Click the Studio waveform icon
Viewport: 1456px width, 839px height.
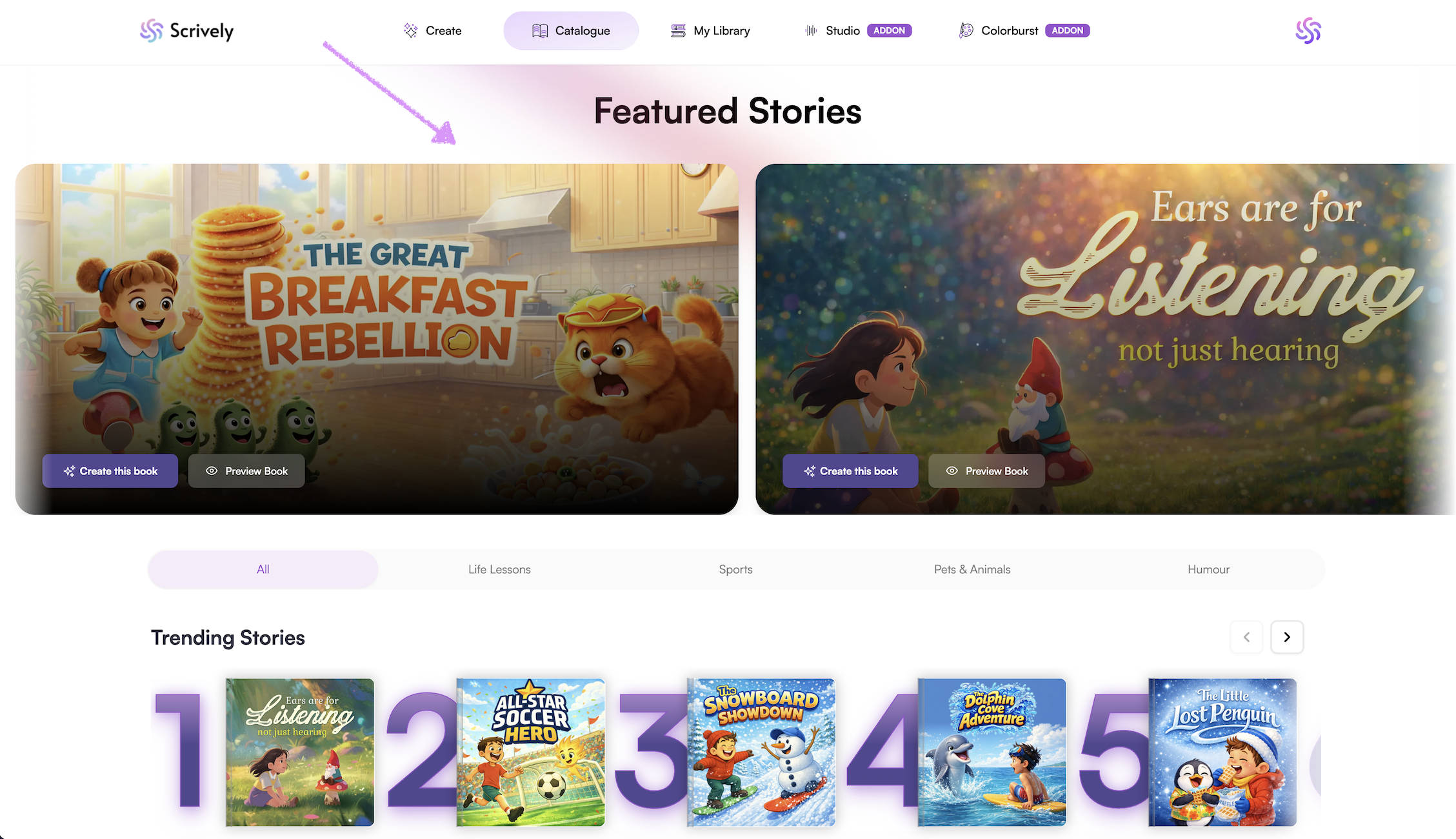pyautogui.click(x=811, y=30)
